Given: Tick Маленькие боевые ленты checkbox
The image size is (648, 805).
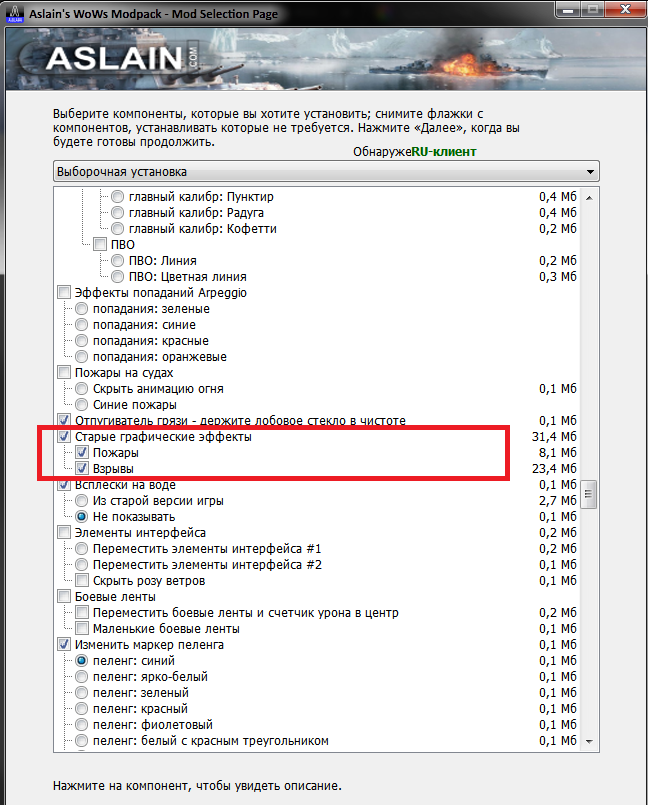Looking at the screenshot, I should pyautogui.click(x=82, y=628).
